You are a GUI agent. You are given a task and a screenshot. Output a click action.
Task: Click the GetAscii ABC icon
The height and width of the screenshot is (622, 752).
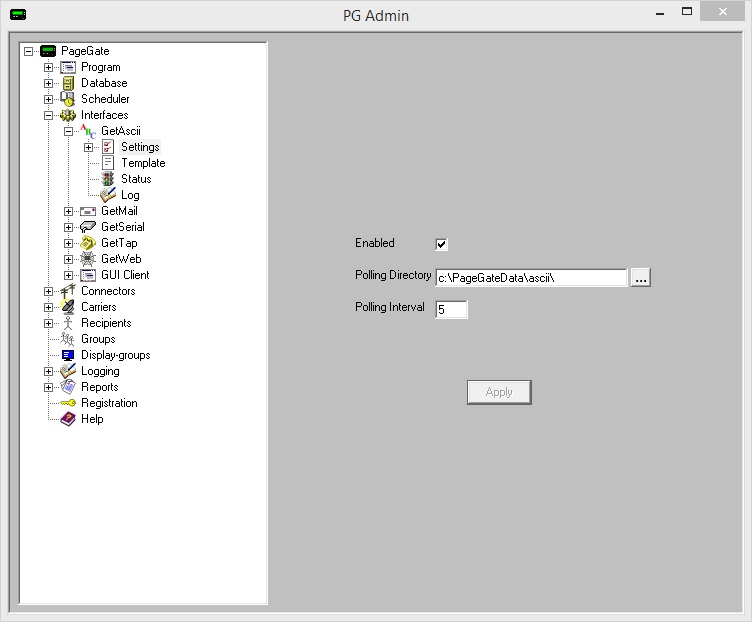click(x=88, y=131)
